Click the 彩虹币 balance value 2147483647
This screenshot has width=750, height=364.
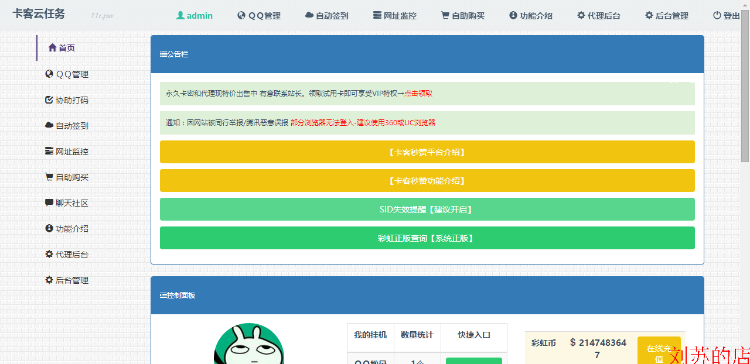pos(599,349)
